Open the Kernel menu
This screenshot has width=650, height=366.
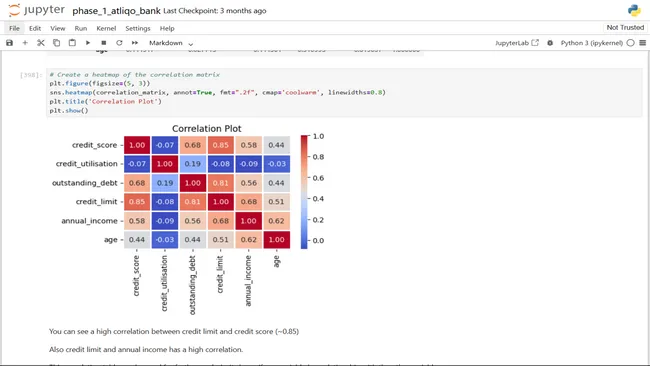tap(106, 28)
